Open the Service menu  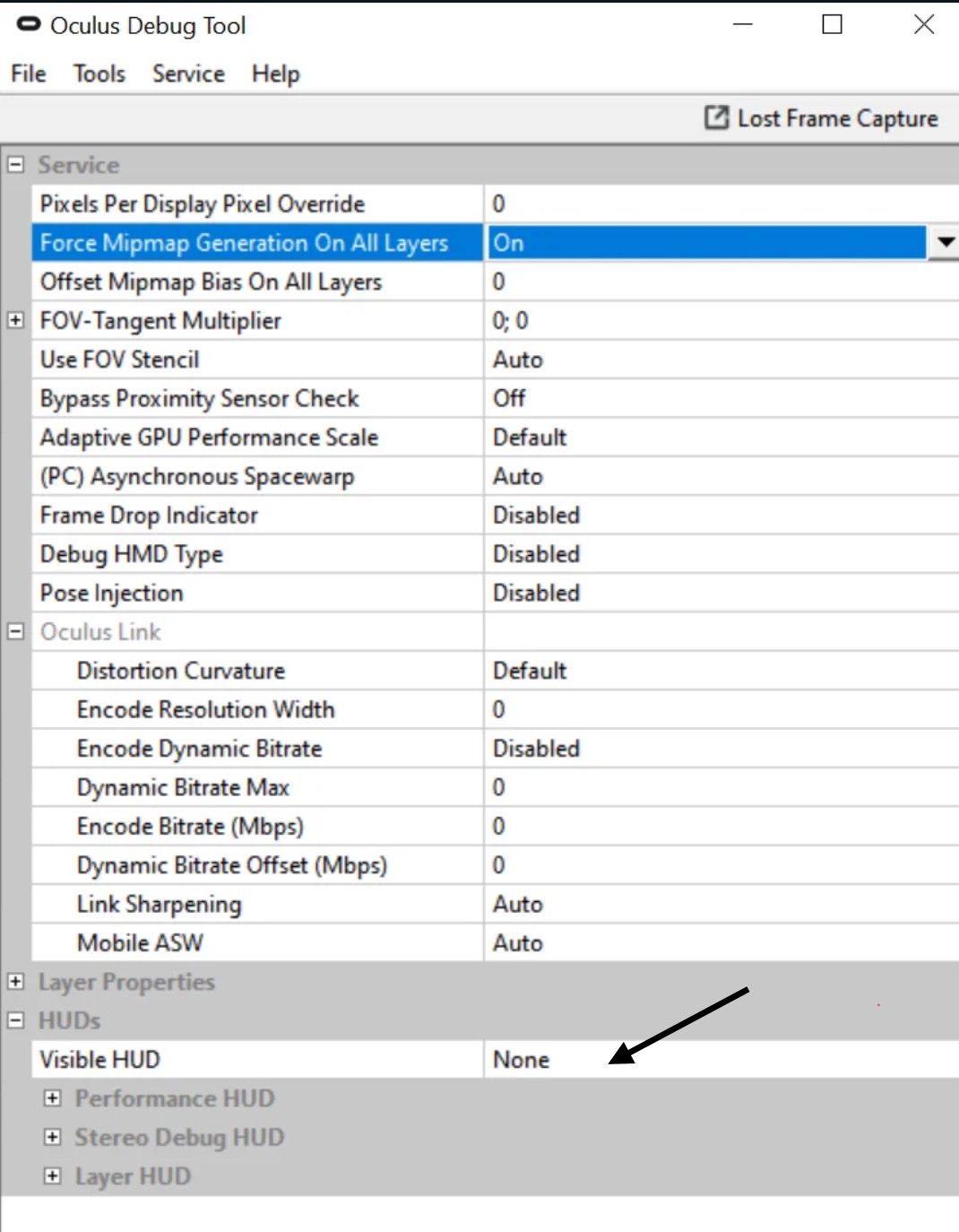click(188, 74)
